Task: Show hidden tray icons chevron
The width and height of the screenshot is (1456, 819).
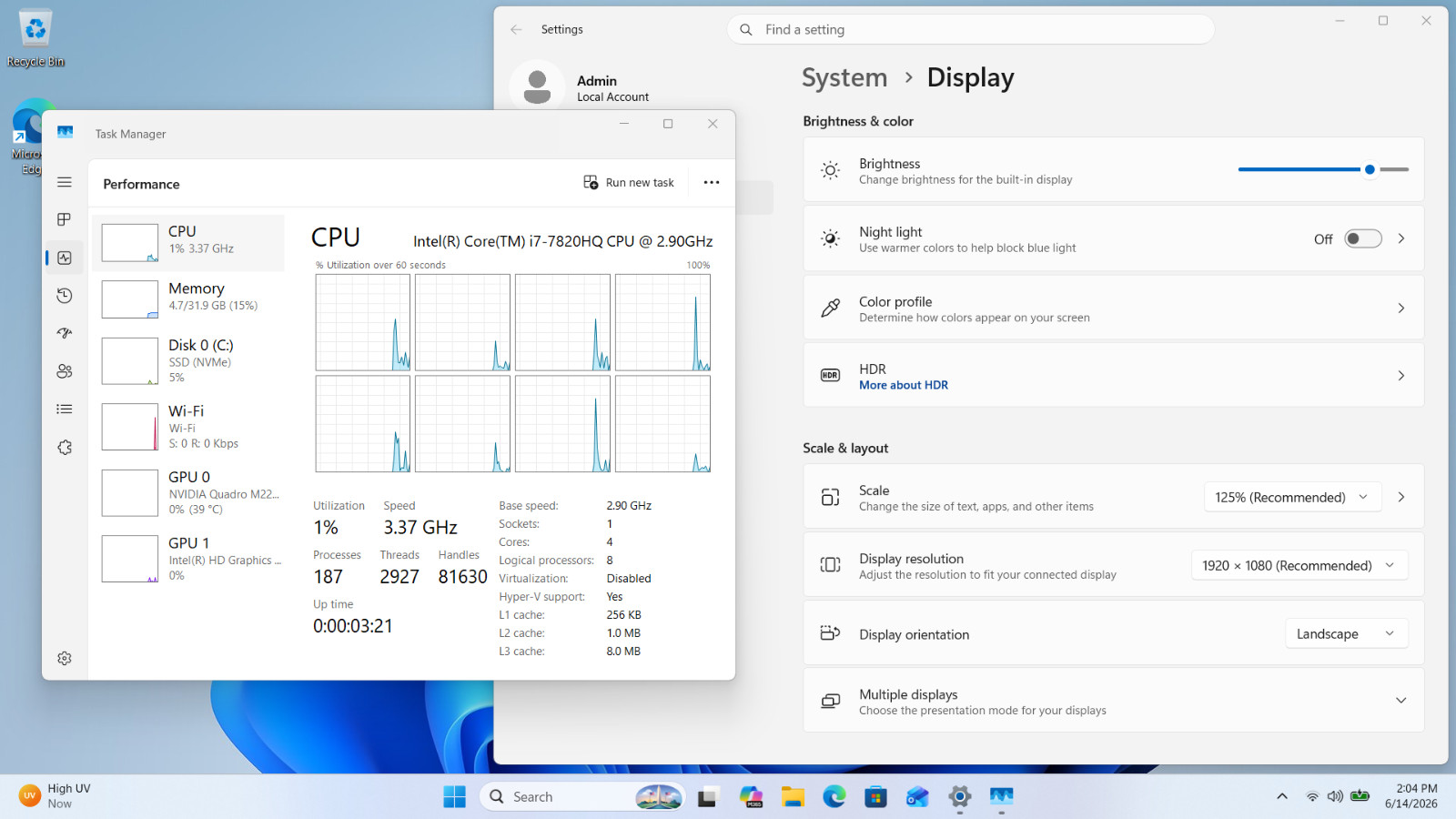Action: tap(1282, 796)
